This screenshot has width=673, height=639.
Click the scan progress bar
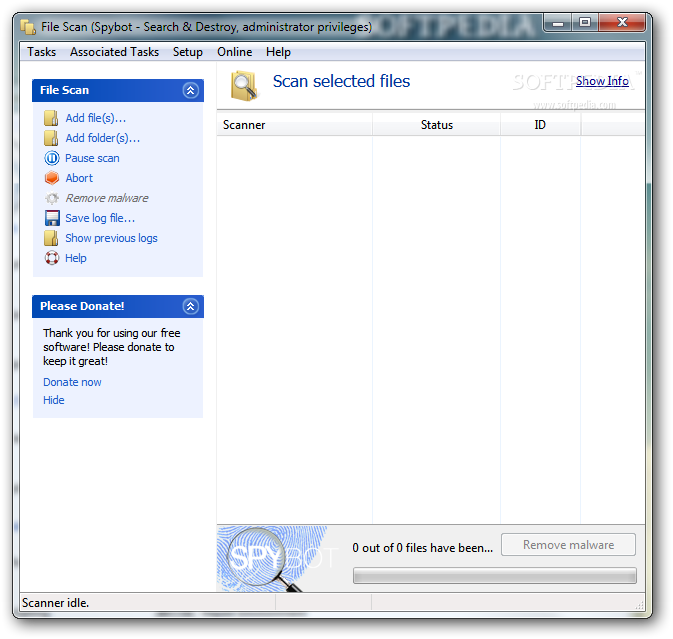494,576
